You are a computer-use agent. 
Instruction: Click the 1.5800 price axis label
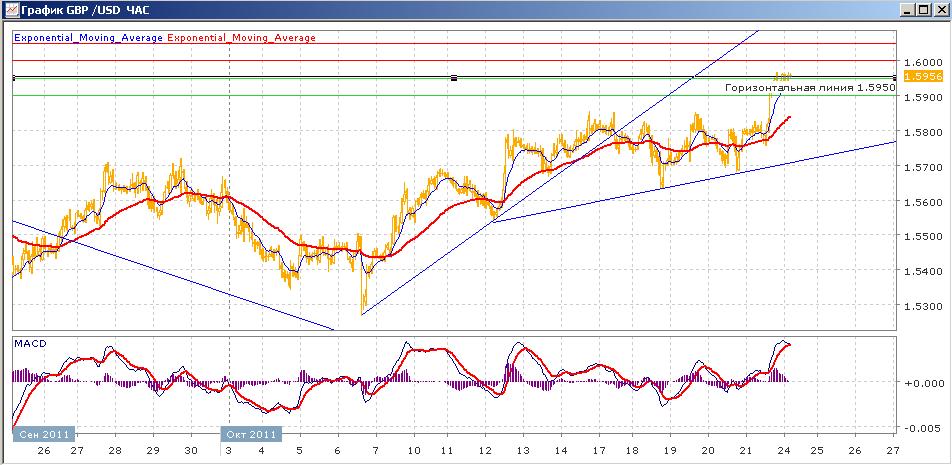[x=923, y=132]
